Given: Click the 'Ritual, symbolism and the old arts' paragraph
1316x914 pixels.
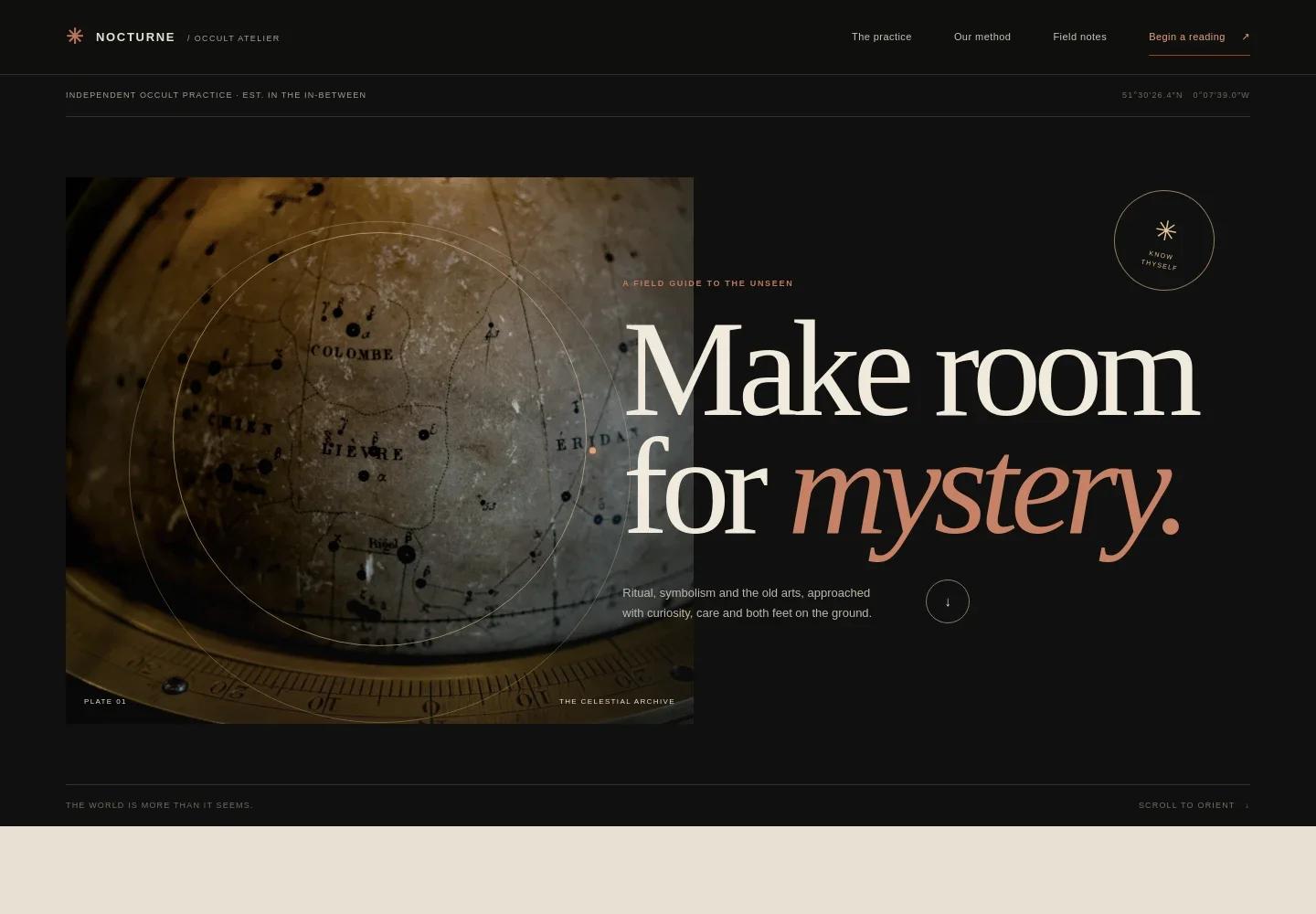Looking at the screenshot, I should pos(748,603).
